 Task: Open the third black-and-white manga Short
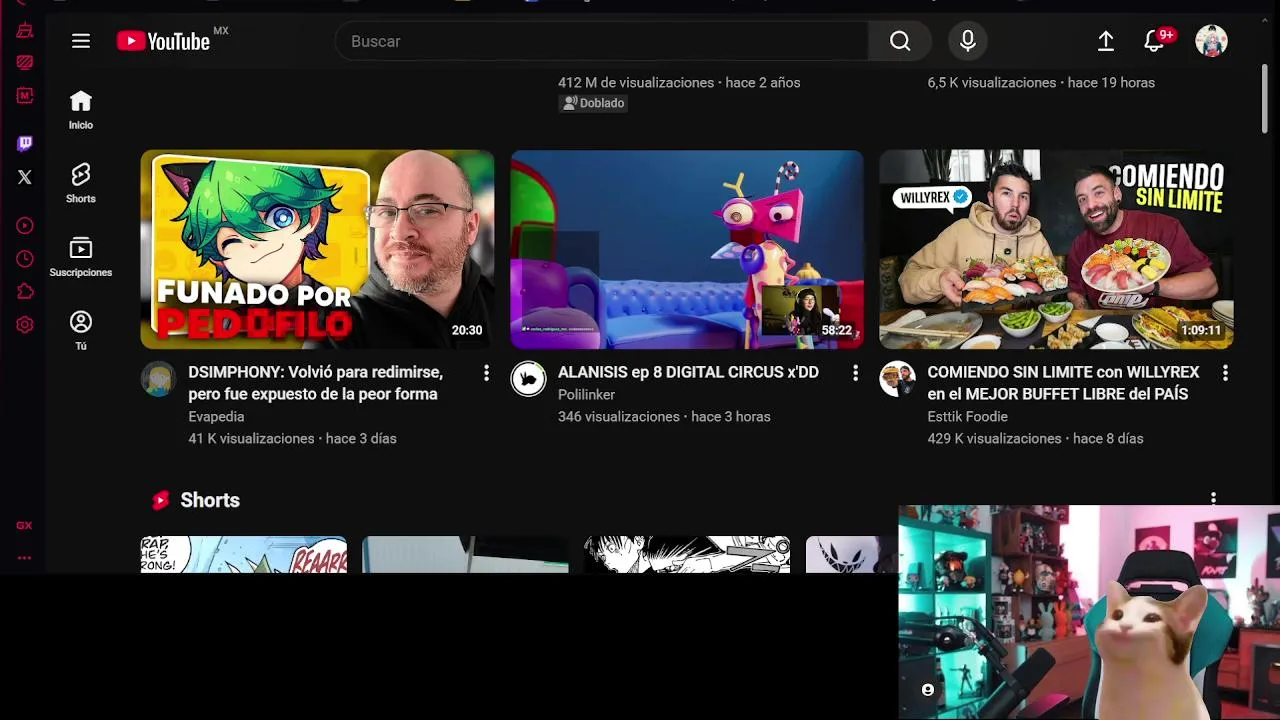pos(687,555)
